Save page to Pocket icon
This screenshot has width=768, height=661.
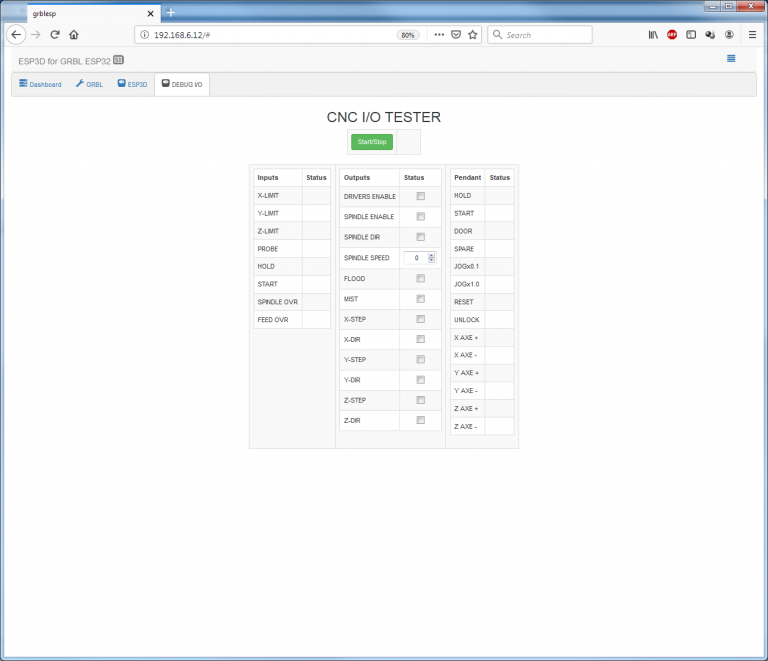[x=456, y=35]
